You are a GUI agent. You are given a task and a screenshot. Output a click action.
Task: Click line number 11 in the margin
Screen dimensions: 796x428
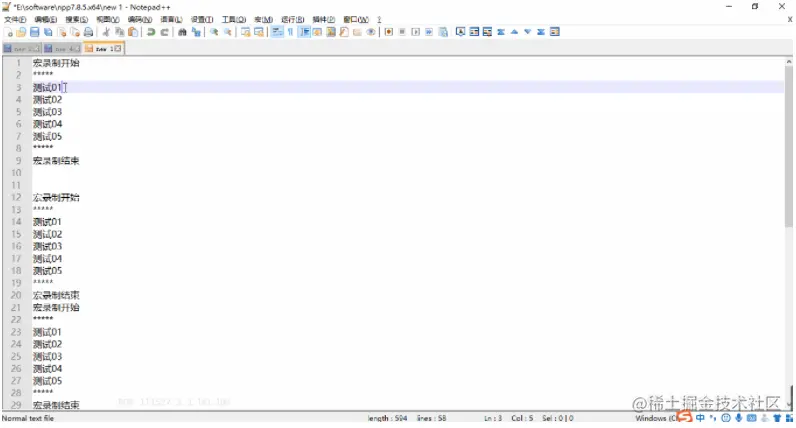[x=16, y=185]
